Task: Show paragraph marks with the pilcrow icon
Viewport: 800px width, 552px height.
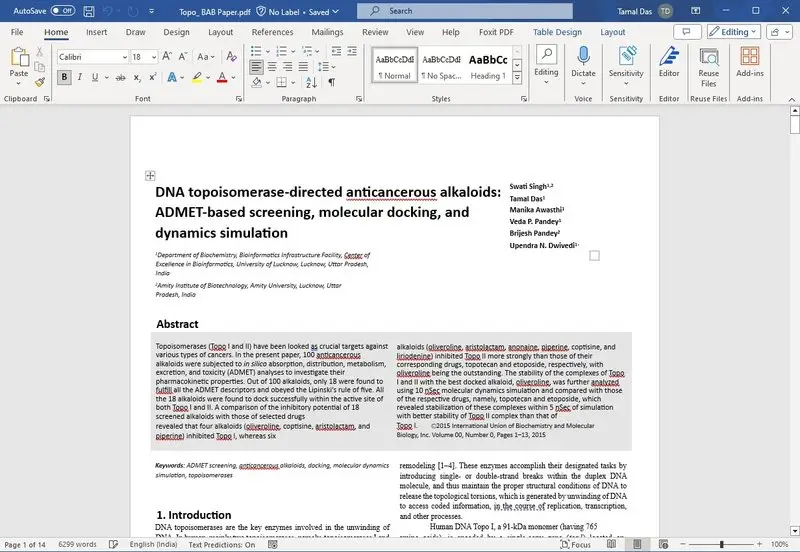Action: coord(331,82)
